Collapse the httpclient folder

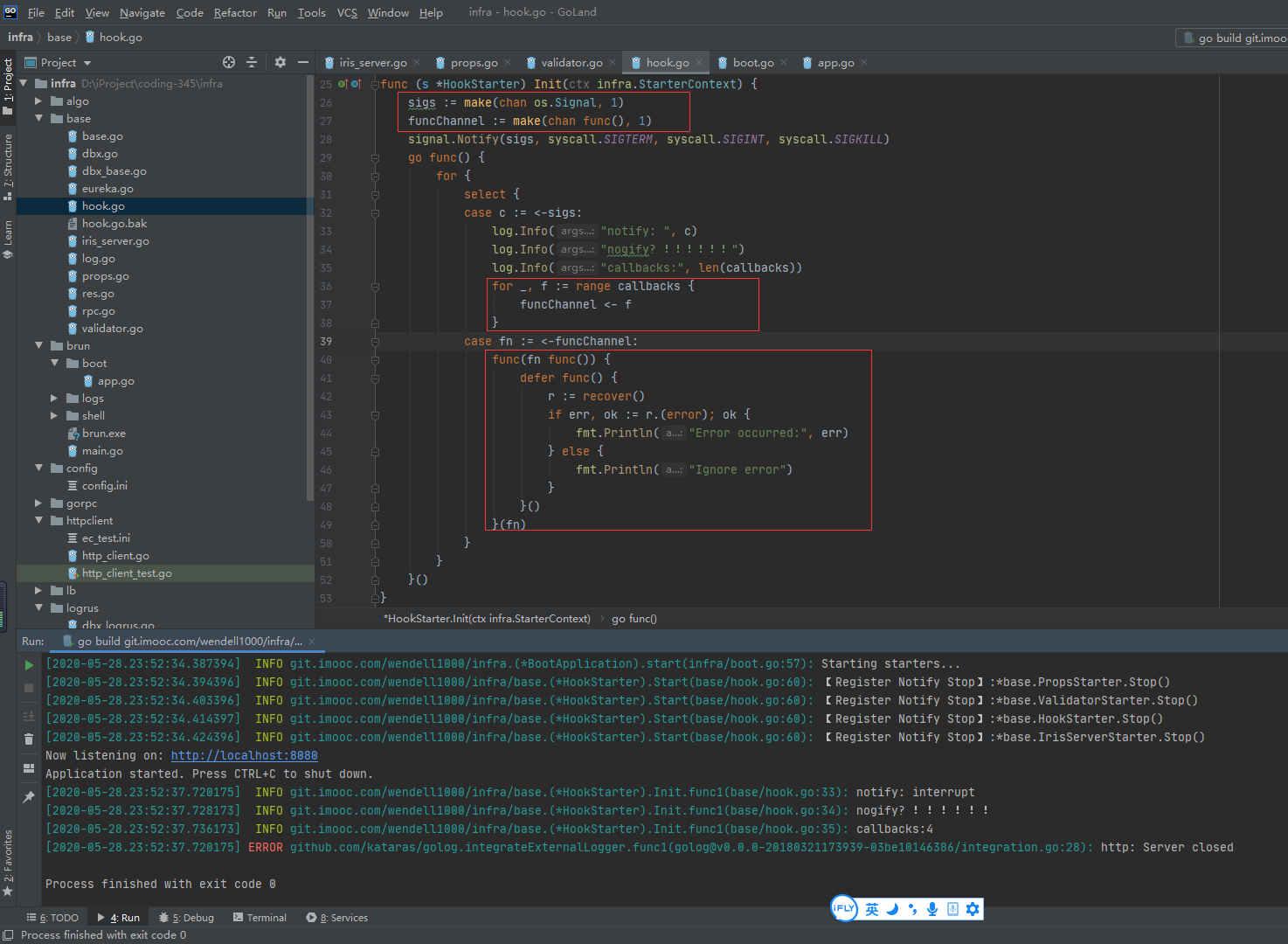(x=38, y=521)
